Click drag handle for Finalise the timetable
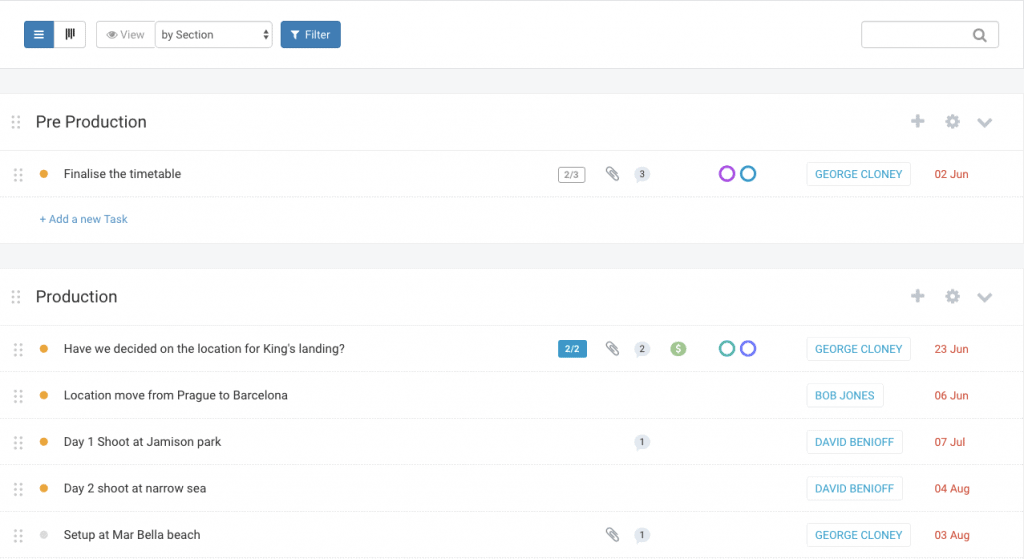The image size is (1024, 559). 18,174
